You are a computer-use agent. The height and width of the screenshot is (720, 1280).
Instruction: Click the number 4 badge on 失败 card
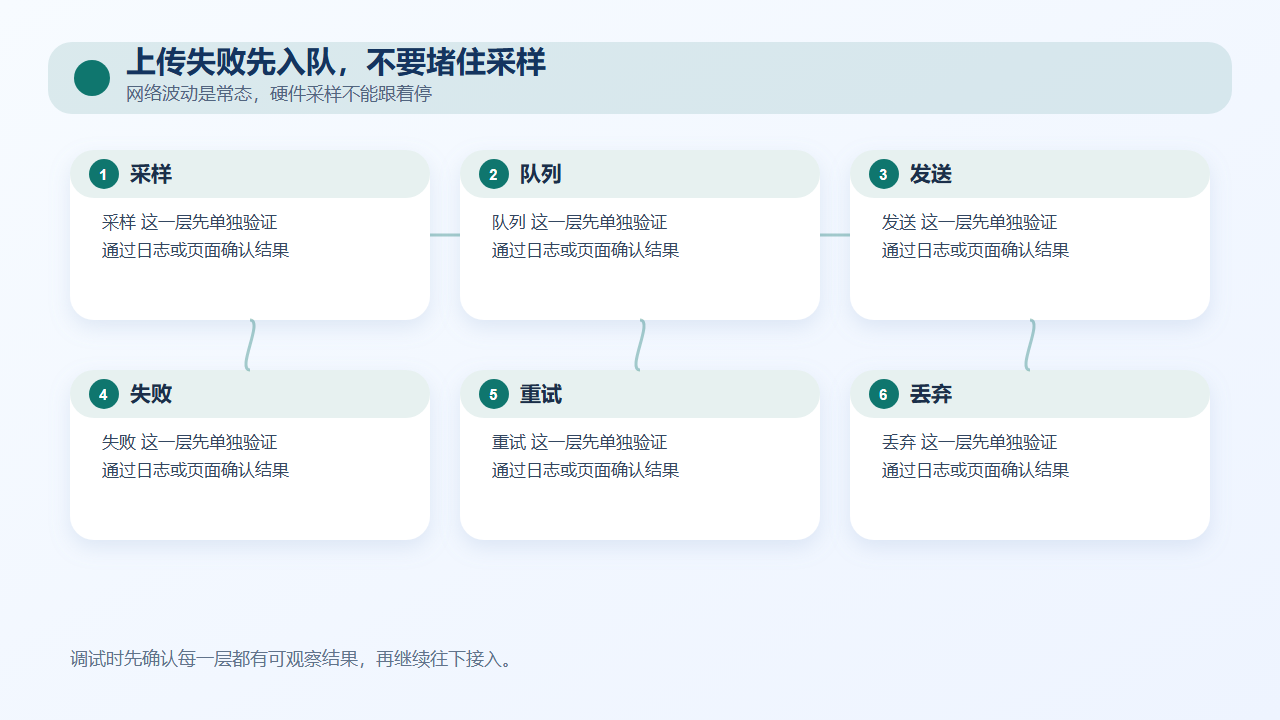point(103,395)
